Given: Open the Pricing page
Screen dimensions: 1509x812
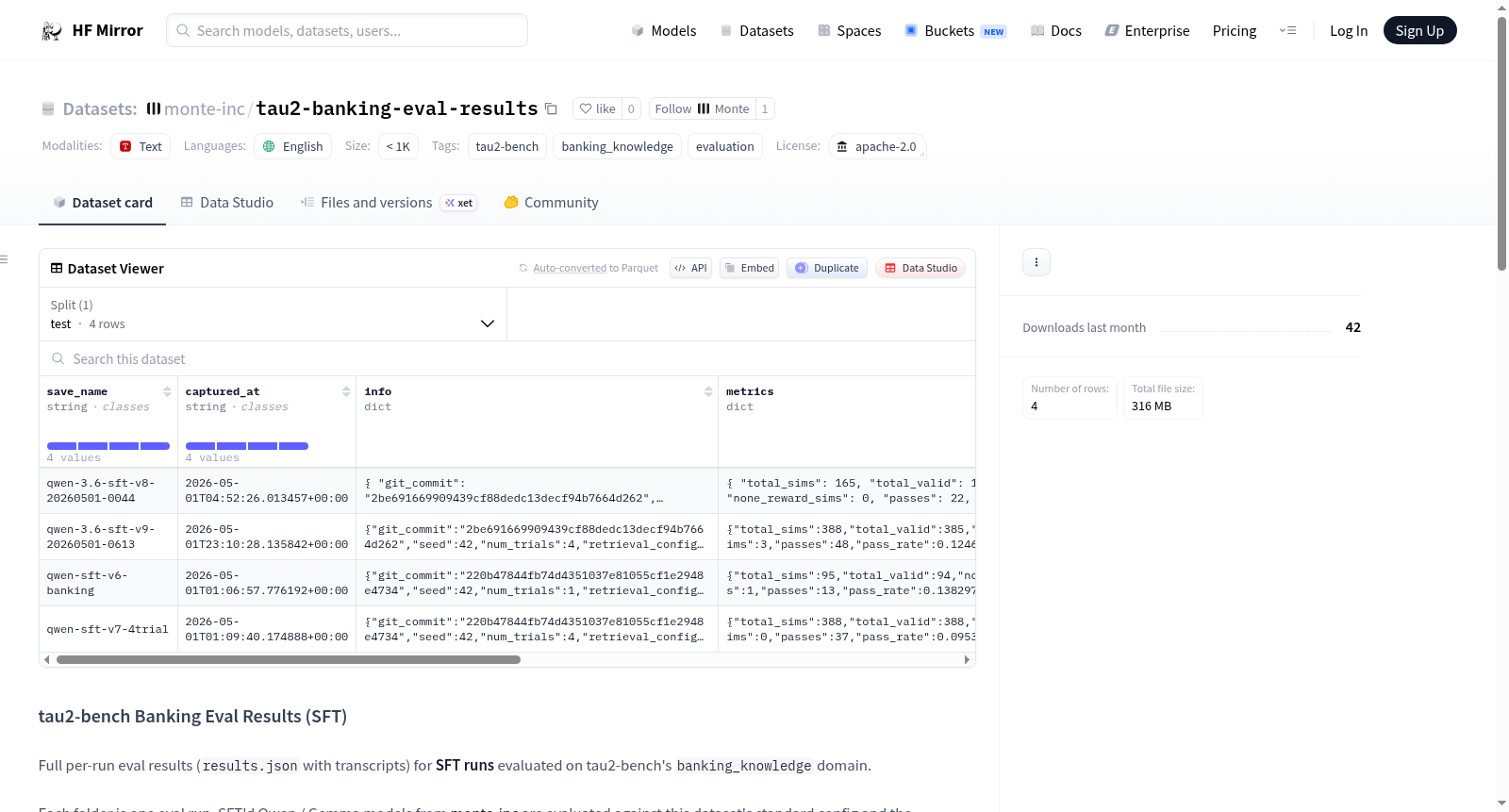Looking at the screenshot, I should (x=1235, y=31).
